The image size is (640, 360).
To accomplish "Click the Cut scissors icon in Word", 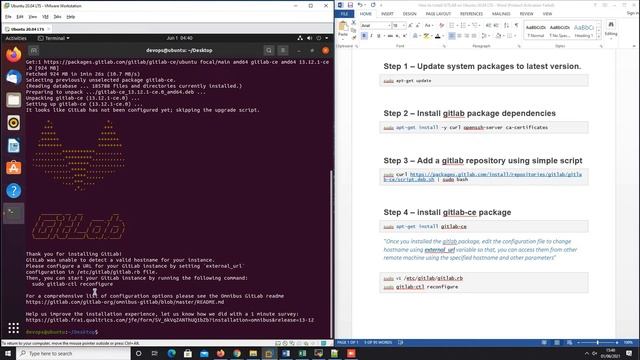I will [x=353, y=22].
